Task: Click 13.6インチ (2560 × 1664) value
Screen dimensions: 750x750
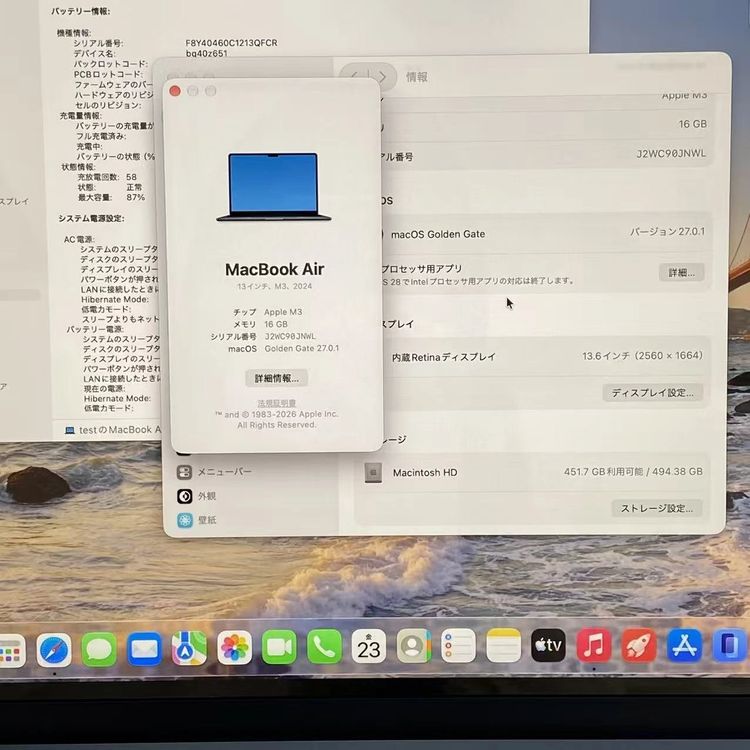Action: (642, 356)
